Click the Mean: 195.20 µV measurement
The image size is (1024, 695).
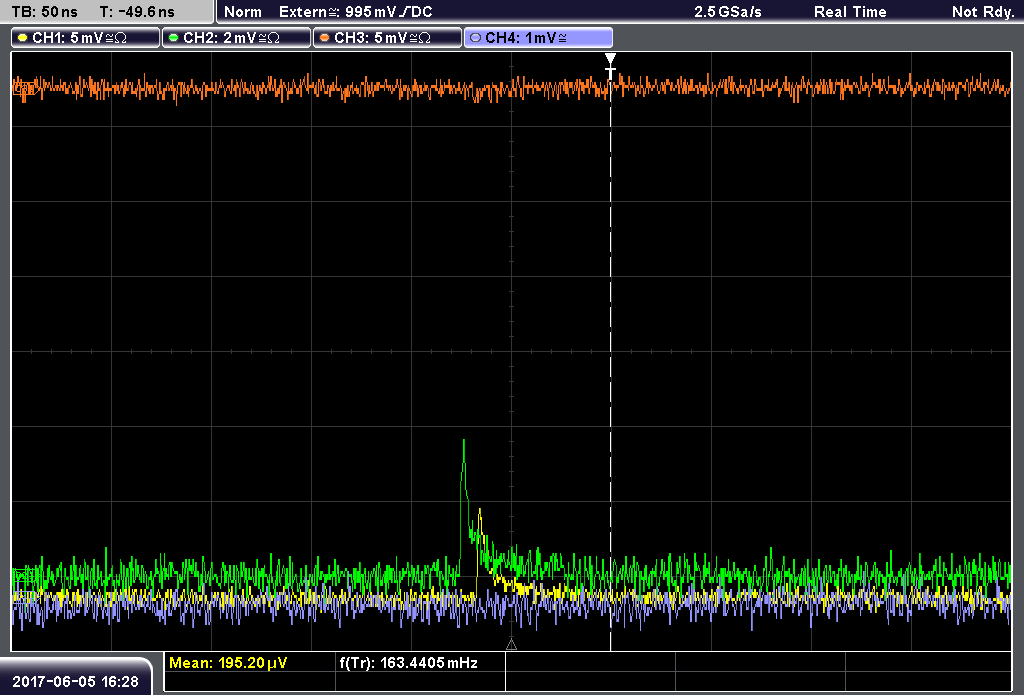[228, 663]
